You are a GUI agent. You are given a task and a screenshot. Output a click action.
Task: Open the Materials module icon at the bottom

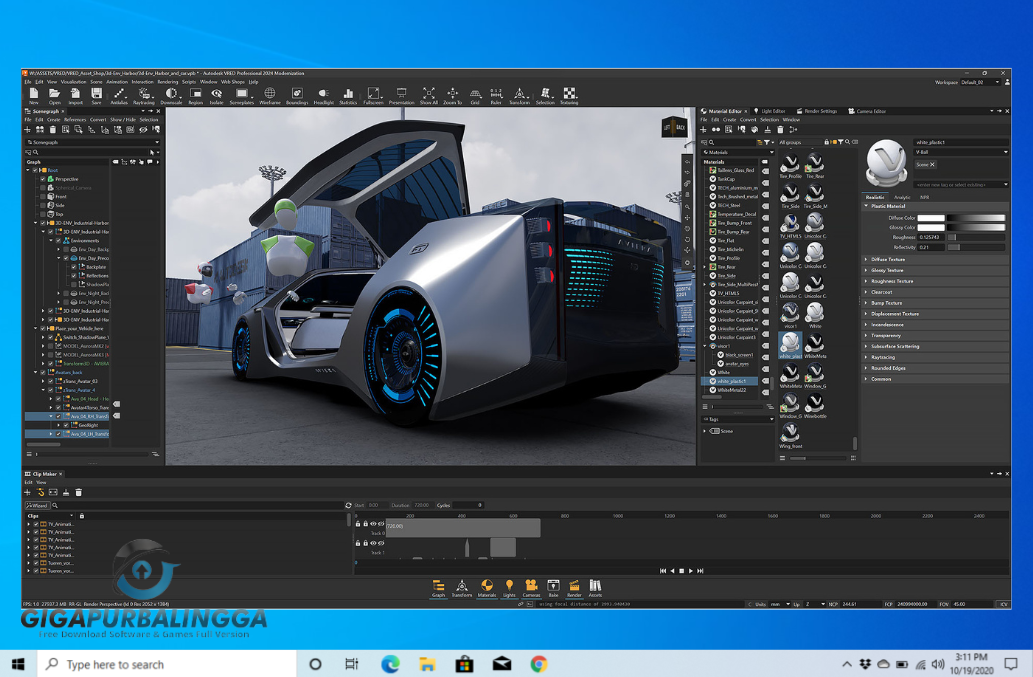(x=487, y=584)
